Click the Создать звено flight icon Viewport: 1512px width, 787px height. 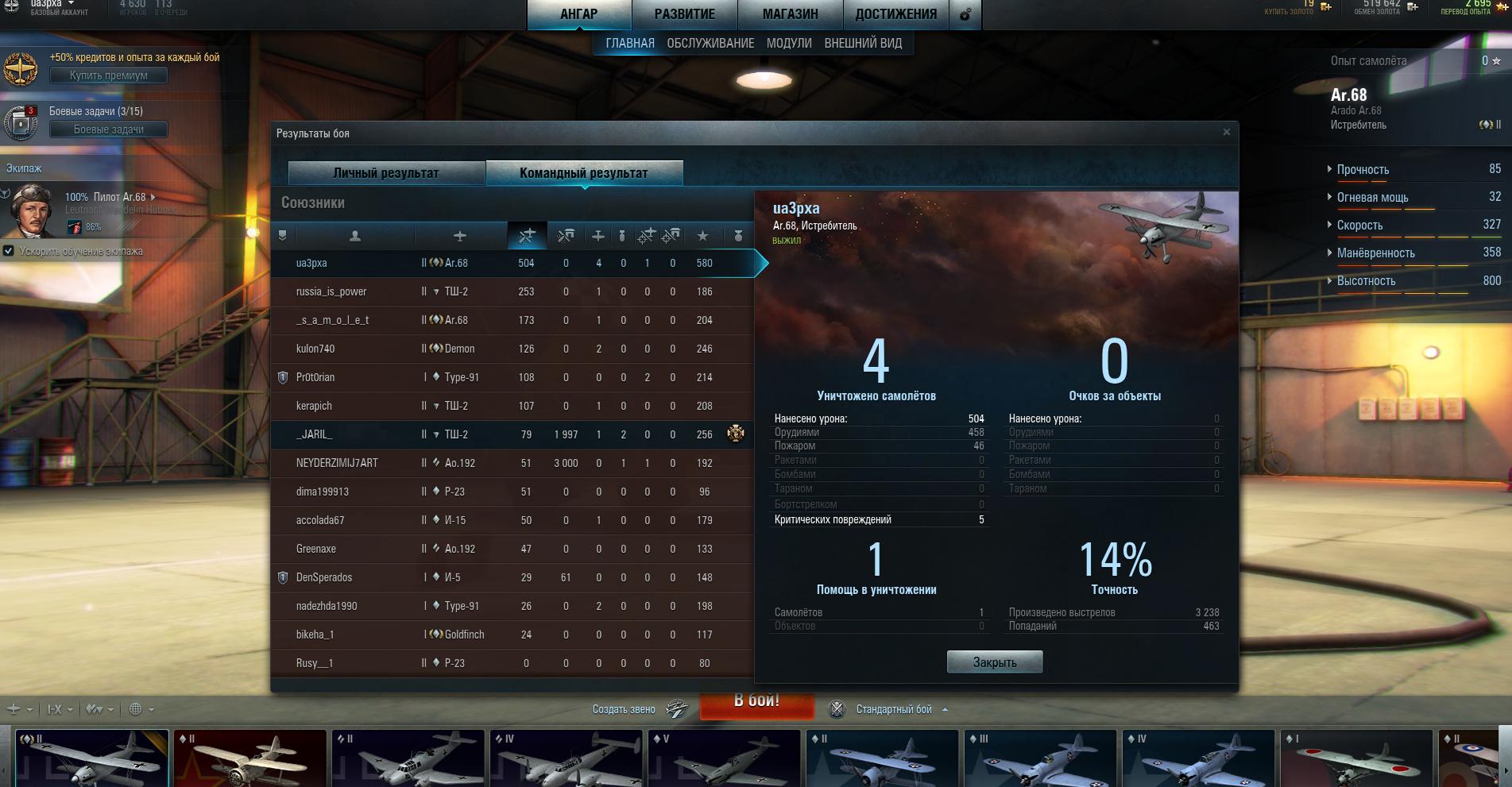click(676, 709)
